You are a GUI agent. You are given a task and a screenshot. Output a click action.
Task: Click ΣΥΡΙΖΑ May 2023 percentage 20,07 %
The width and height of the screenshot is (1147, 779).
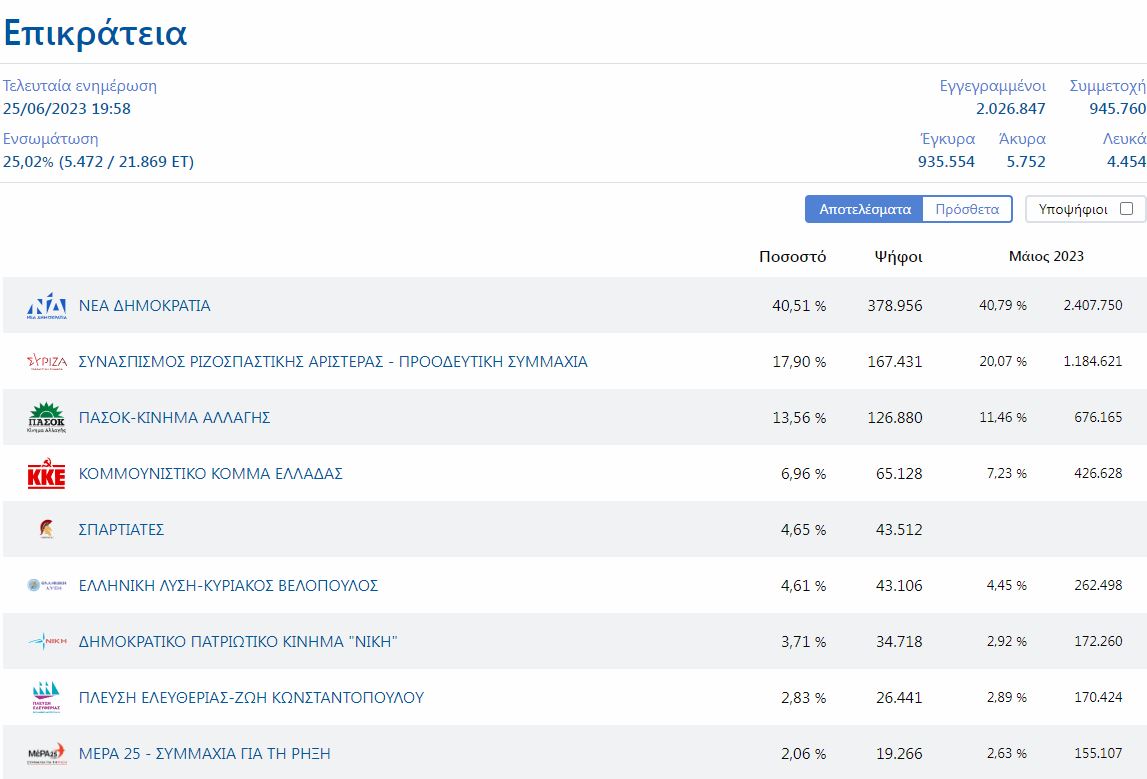tap(1003, 361)
